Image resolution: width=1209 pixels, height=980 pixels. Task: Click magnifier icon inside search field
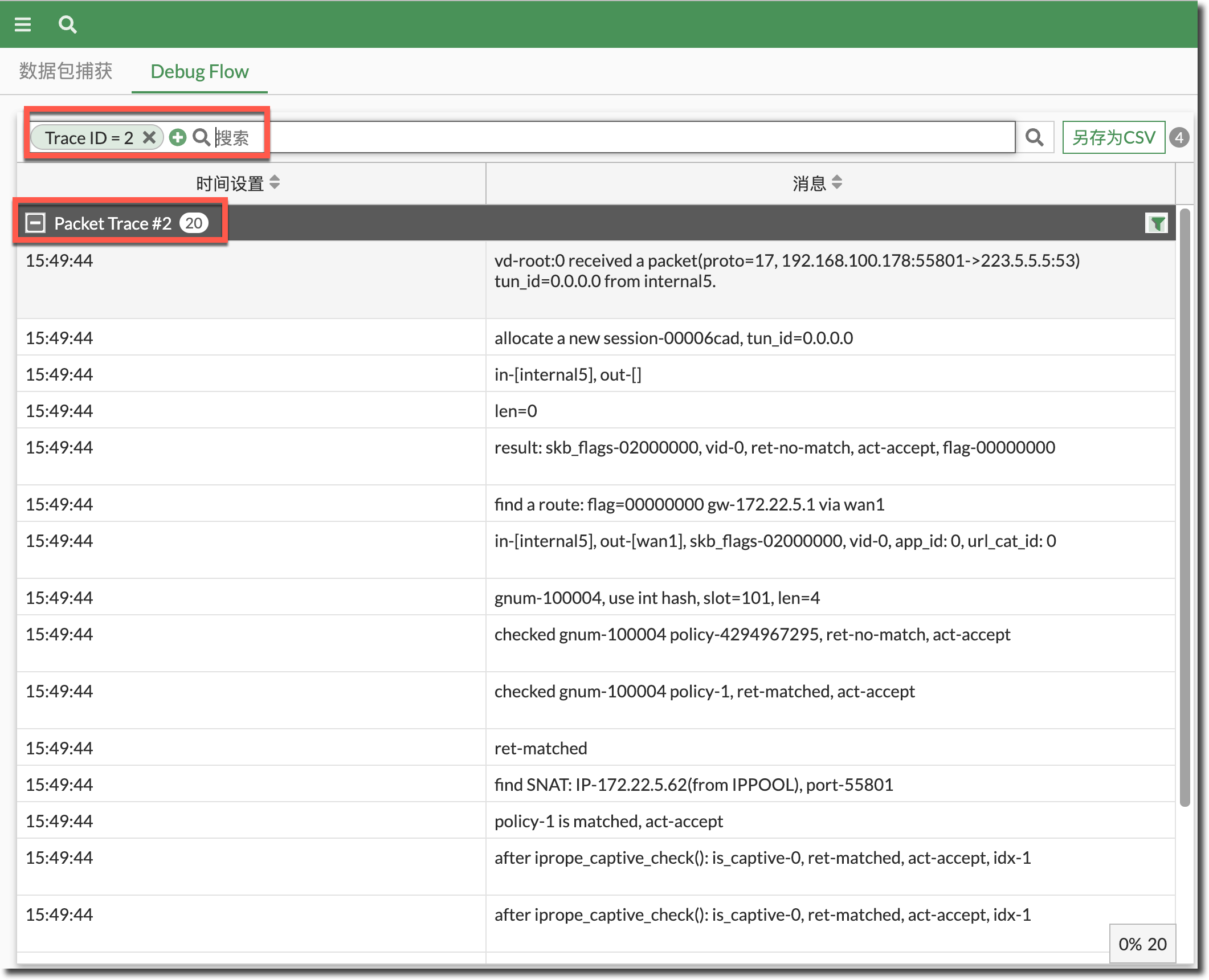pos(201,137)
